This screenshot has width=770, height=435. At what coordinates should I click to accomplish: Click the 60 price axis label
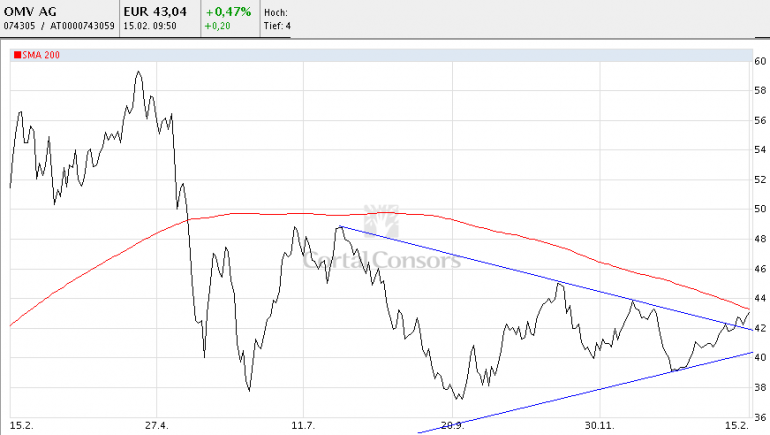pos(760,61)
